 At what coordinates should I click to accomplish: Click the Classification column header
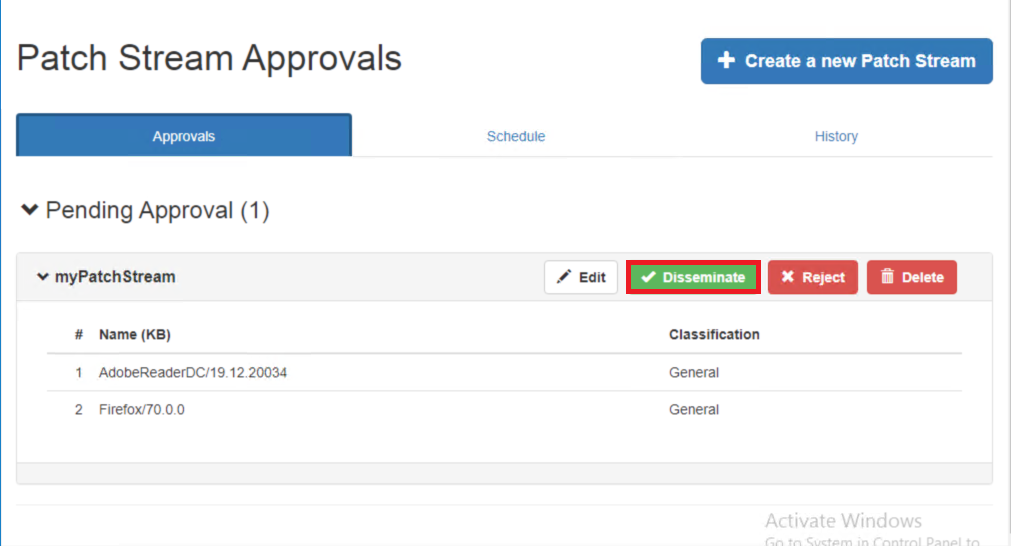tap(714, 334)
